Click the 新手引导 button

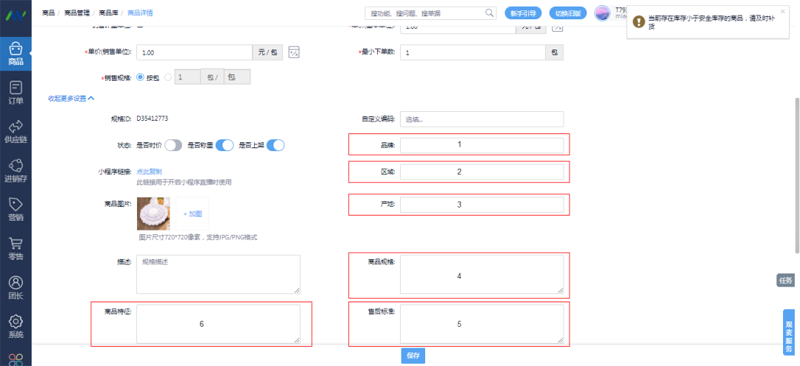[x=523, y=13]
